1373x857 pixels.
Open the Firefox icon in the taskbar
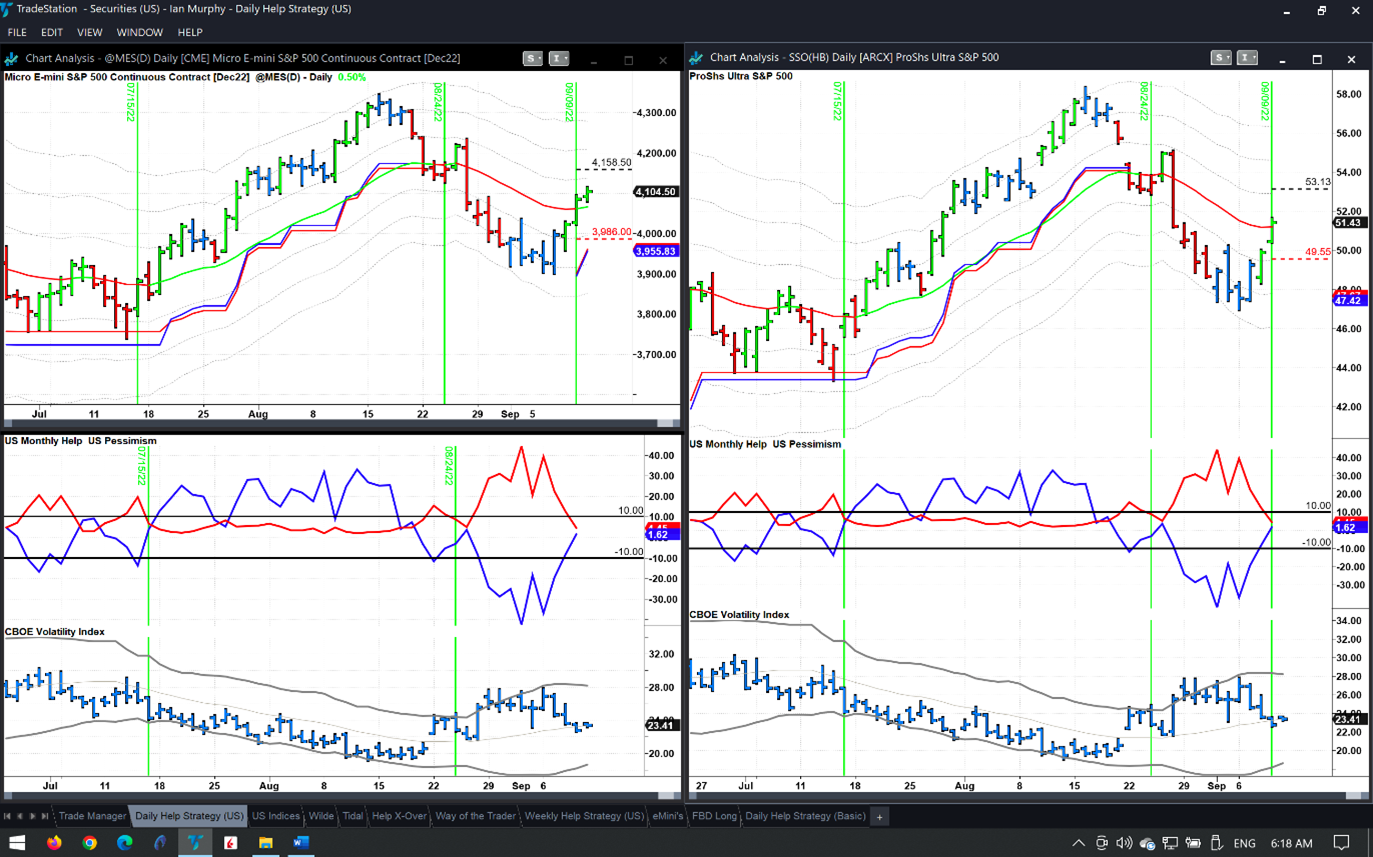pyautogui.click(x=54, y=843)
